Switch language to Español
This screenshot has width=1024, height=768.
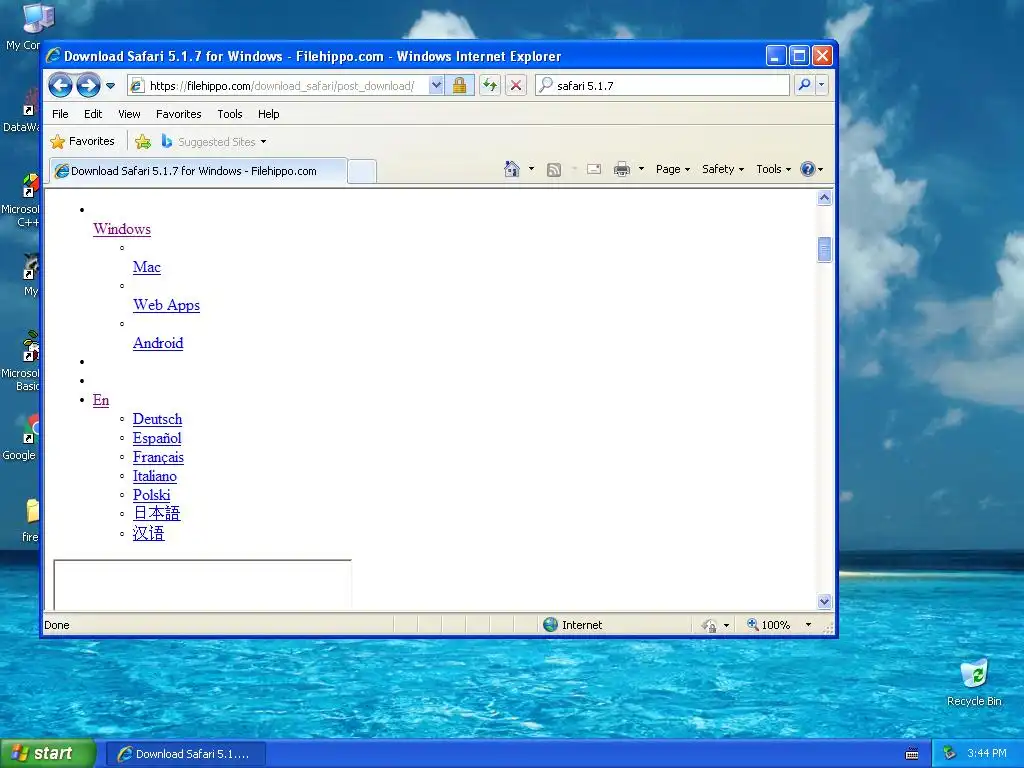(x=157, y=438)
